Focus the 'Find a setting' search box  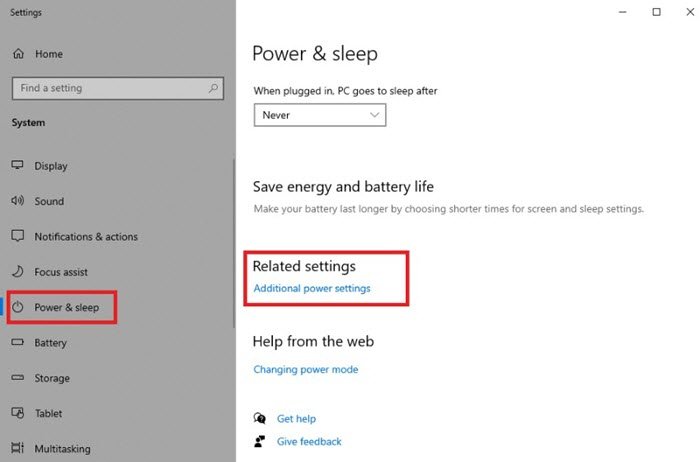click(110, 88)
